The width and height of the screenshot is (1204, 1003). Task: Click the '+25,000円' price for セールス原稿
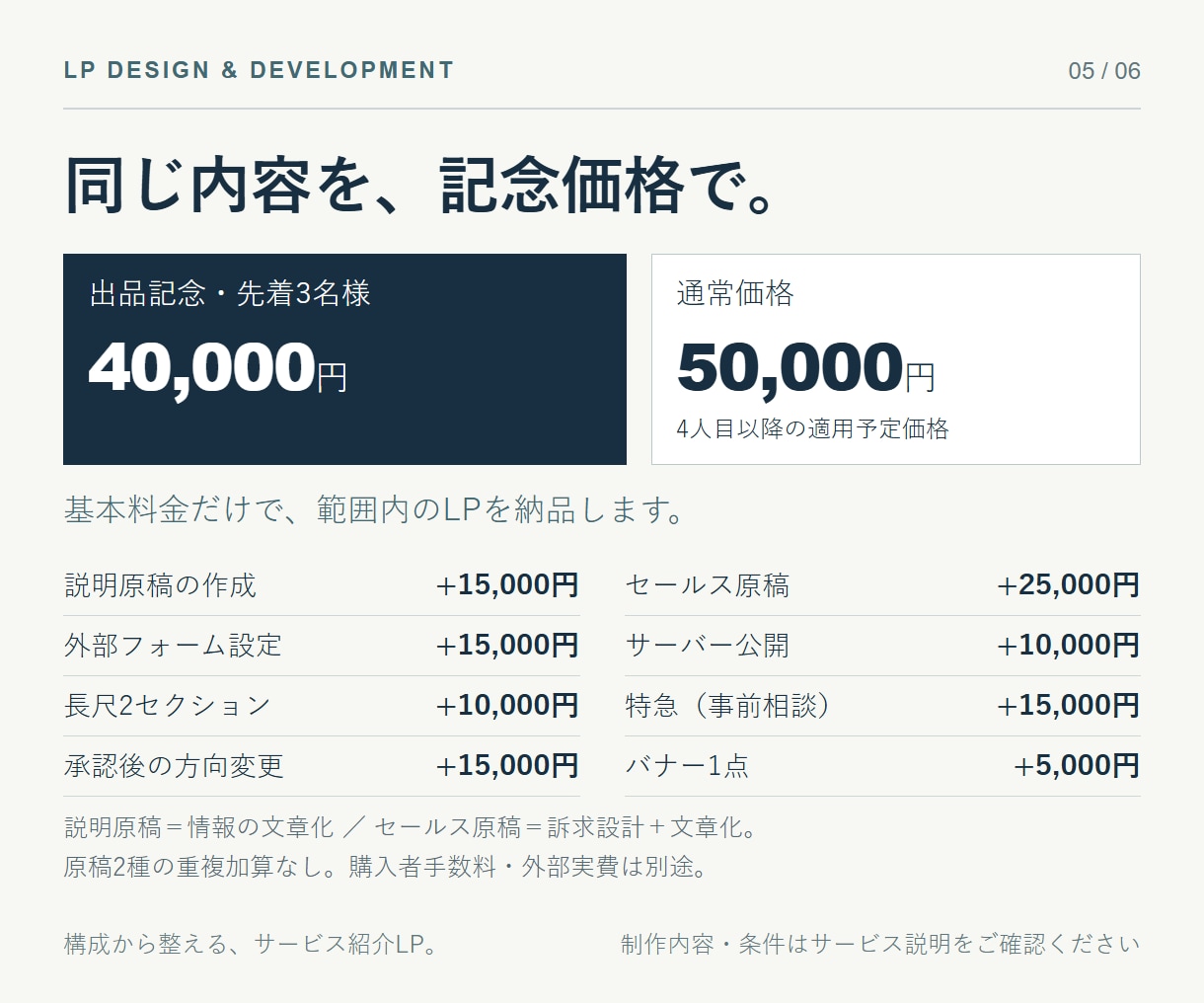(x=1068, y=585)
